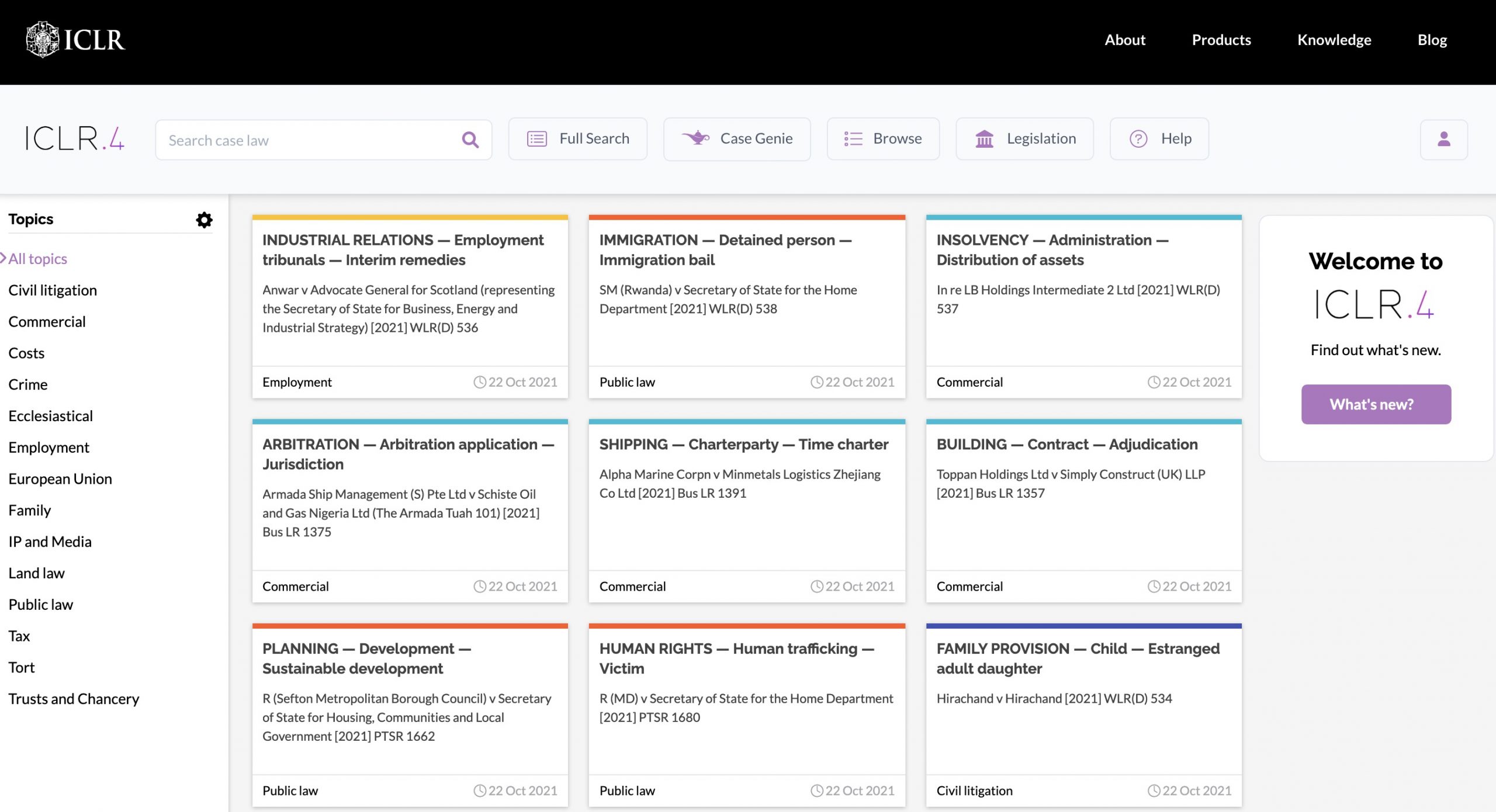The height and width of the screenshot is (812, 1496).
Task: Select All topics in sidebar
Action: tap(37, 259)
